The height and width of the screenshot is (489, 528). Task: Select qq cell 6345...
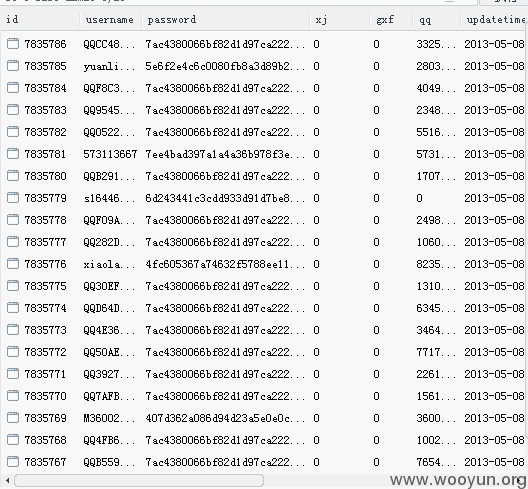(436, 308)
